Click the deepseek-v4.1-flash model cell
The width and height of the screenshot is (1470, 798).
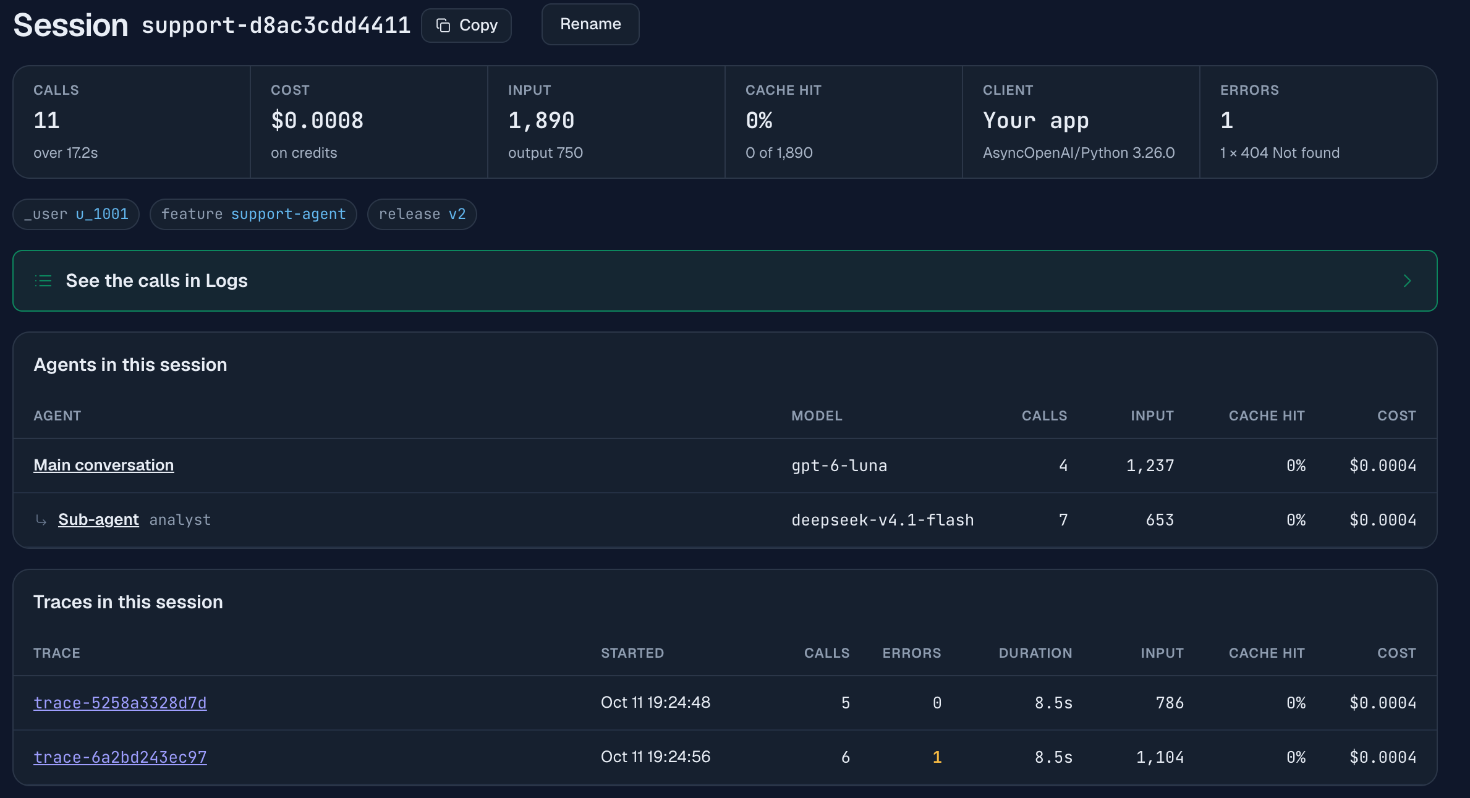point(882,520)
